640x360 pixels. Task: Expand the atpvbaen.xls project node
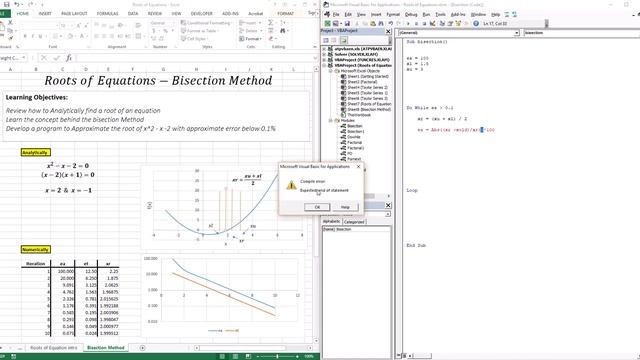325,49
